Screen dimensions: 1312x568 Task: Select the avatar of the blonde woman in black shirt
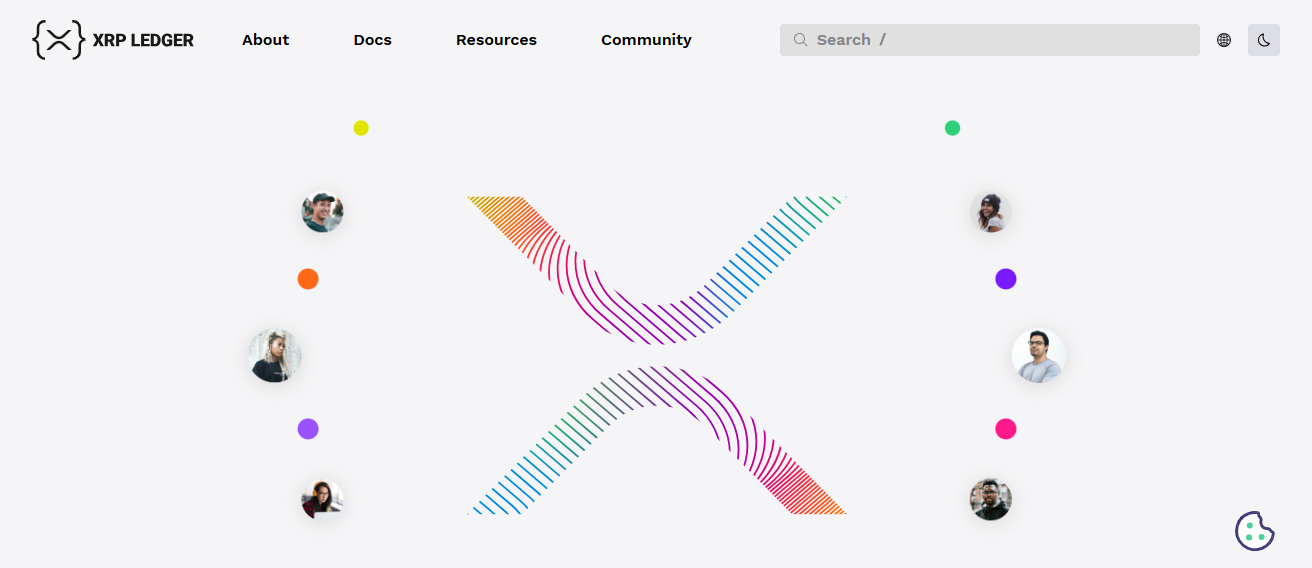coord(274,356)
